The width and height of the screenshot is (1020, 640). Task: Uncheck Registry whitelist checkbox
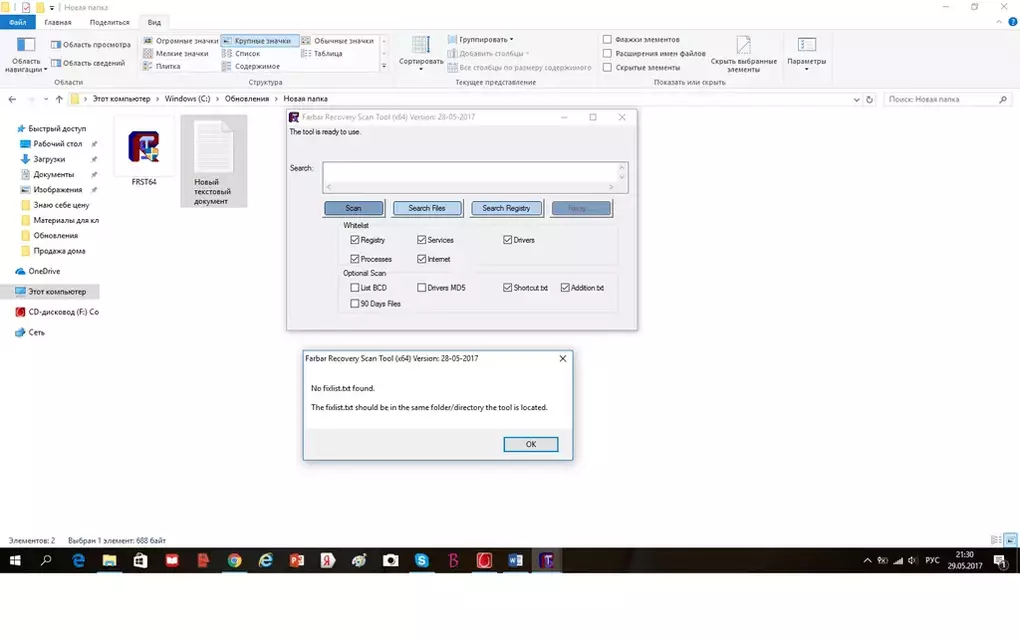pyautogui.click(x=355, y=240)
